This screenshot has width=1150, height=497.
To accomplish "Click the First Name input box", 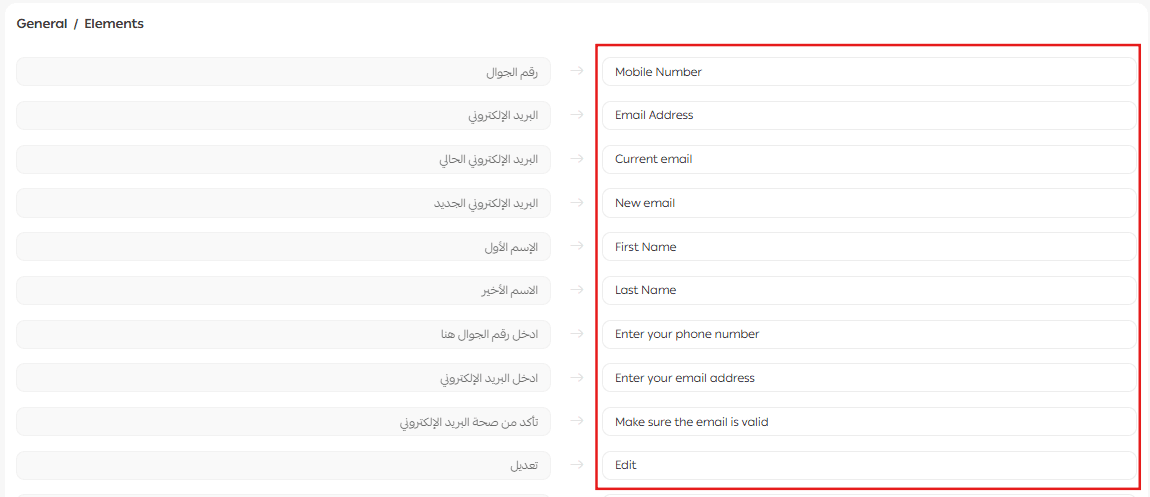I will (868, 247).
